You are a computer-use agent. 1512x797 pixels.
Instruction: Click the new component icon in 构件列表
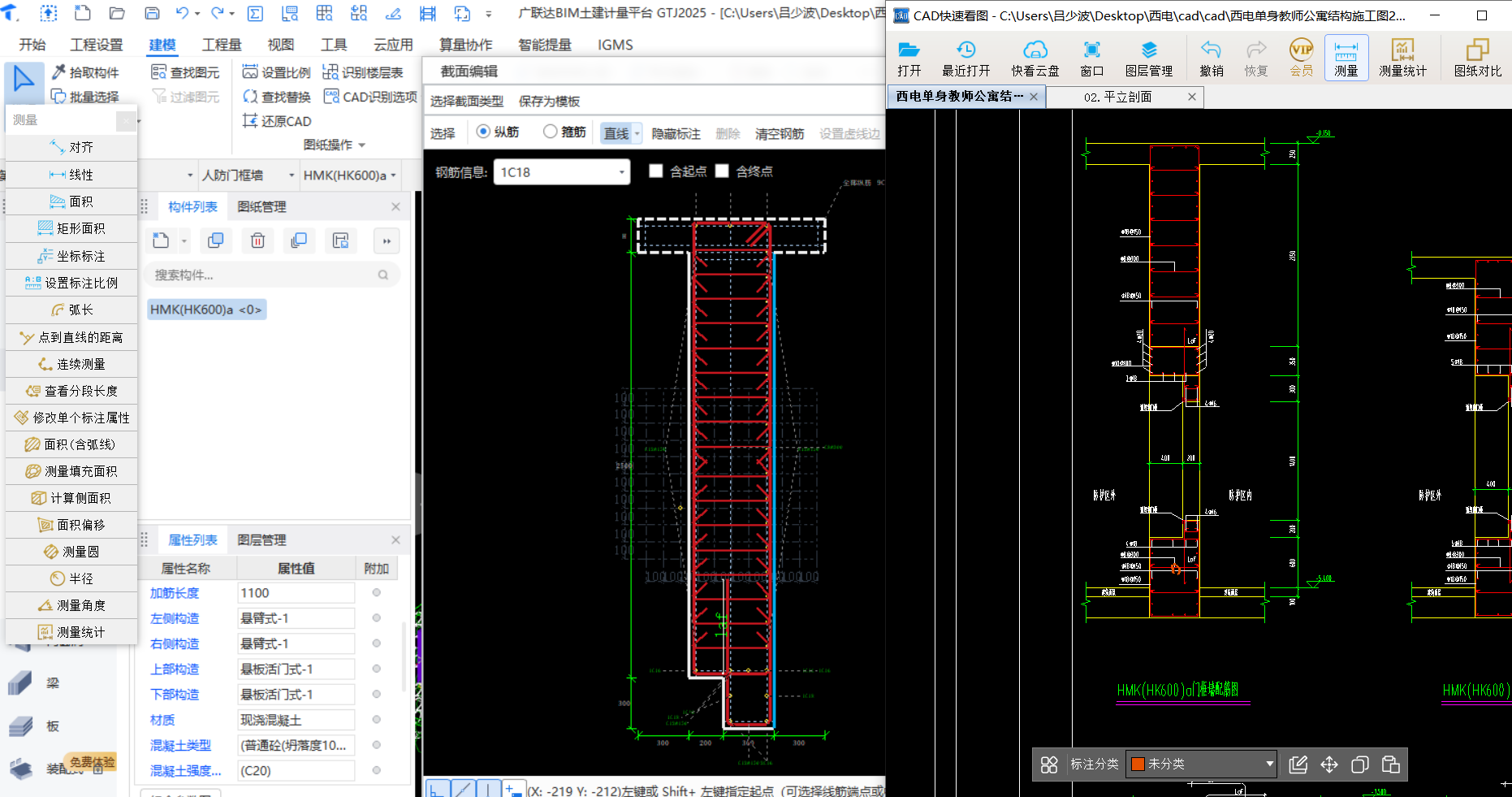coord(161,240)
